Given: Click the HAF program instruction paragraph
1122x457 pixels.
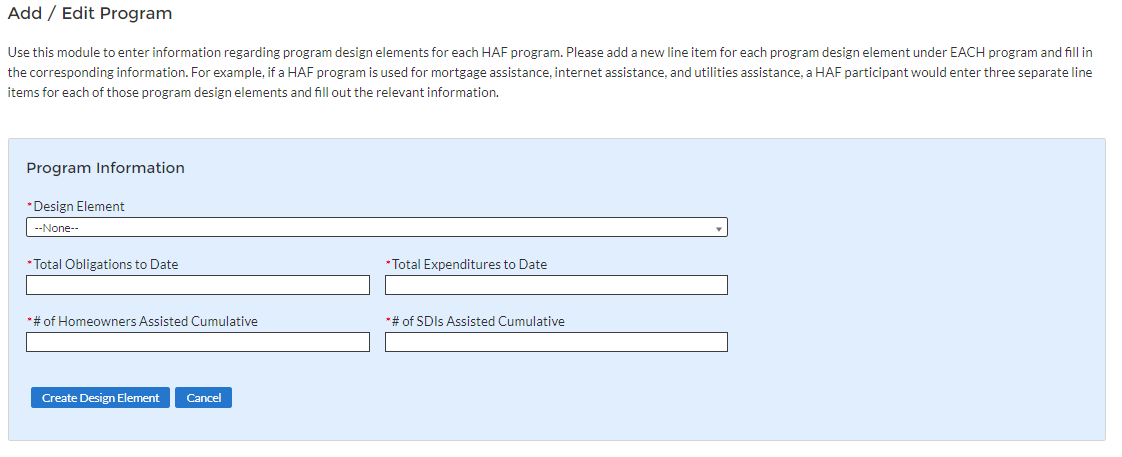Looking at the screenshot, I should pyautogui.click(x=550, y=73).
